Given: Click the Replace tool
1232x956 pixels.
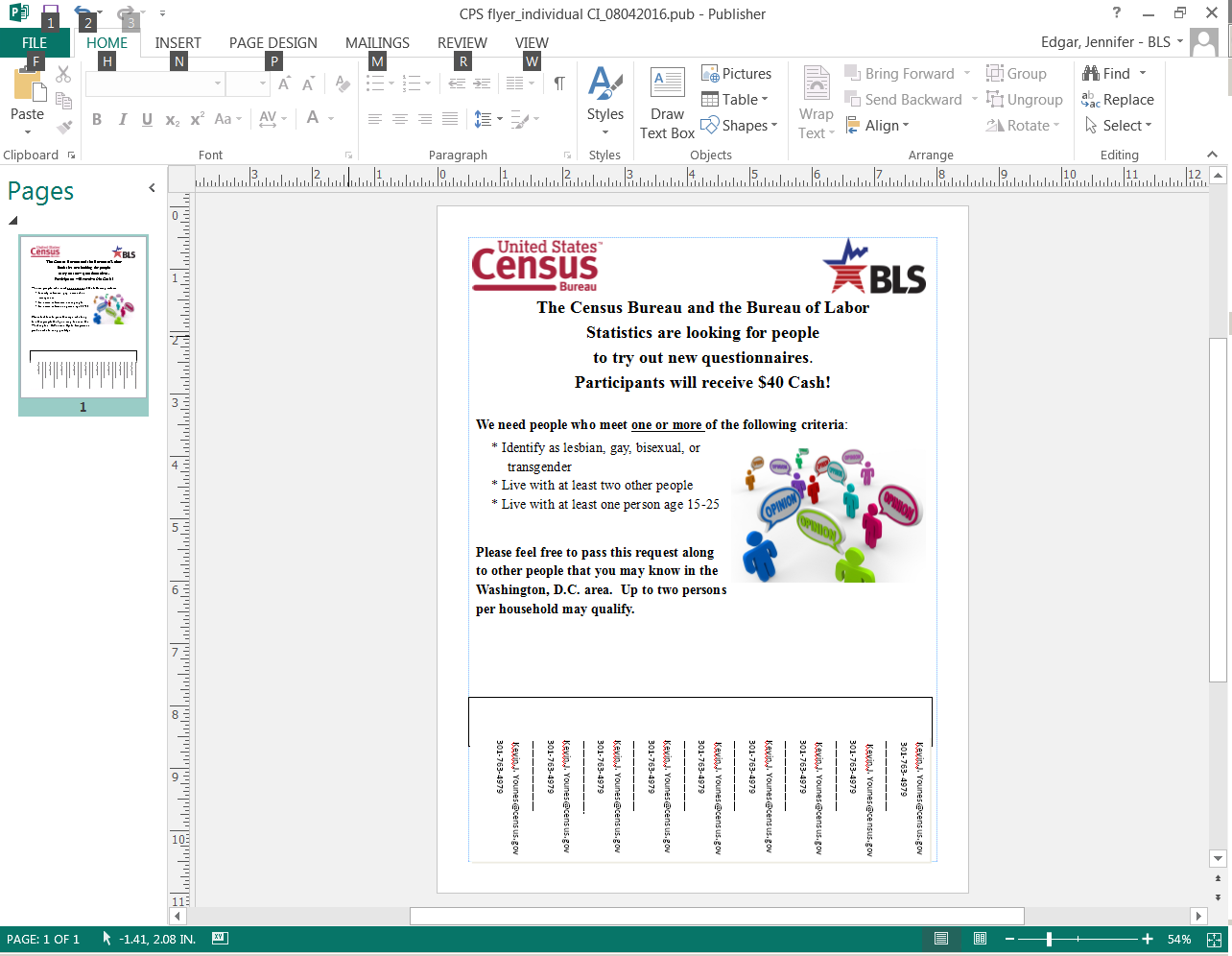Looking at the screenshot, I should point(1118,100).
